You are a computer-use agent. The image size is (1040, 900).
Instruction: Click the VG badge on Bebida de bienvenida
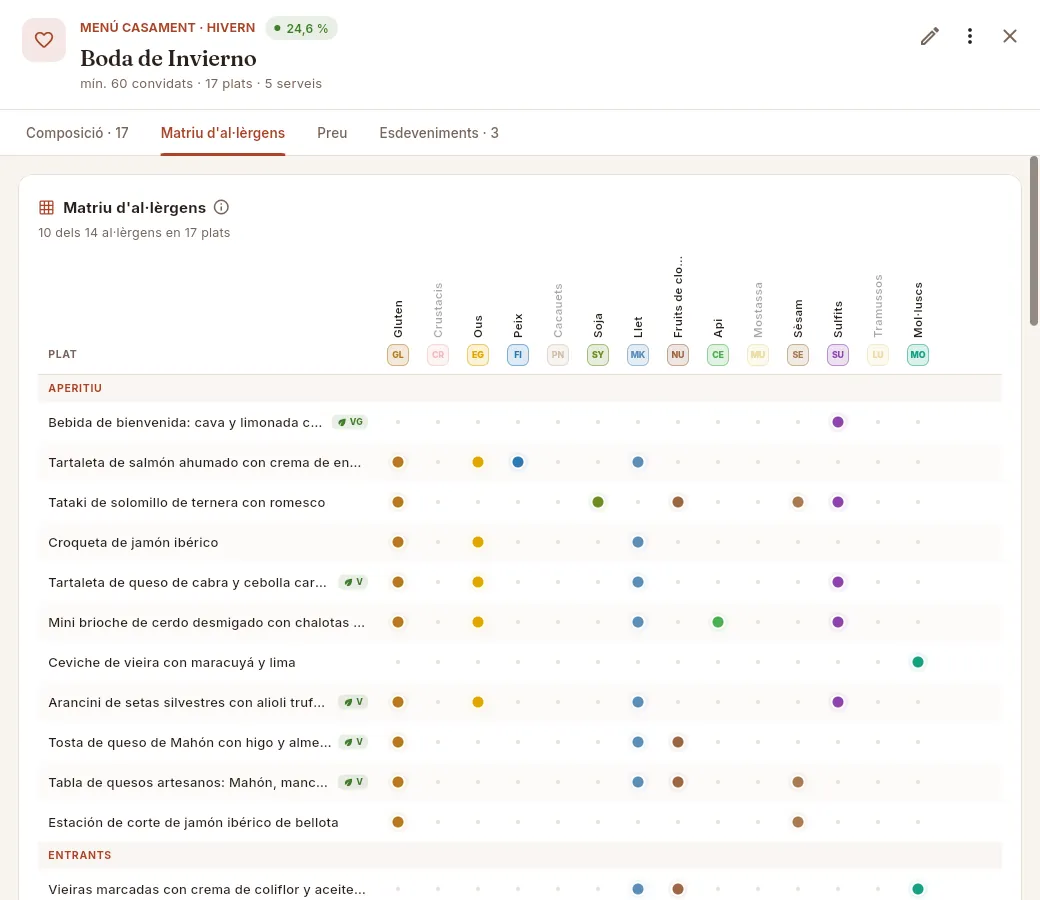click(x=350, y=422)
